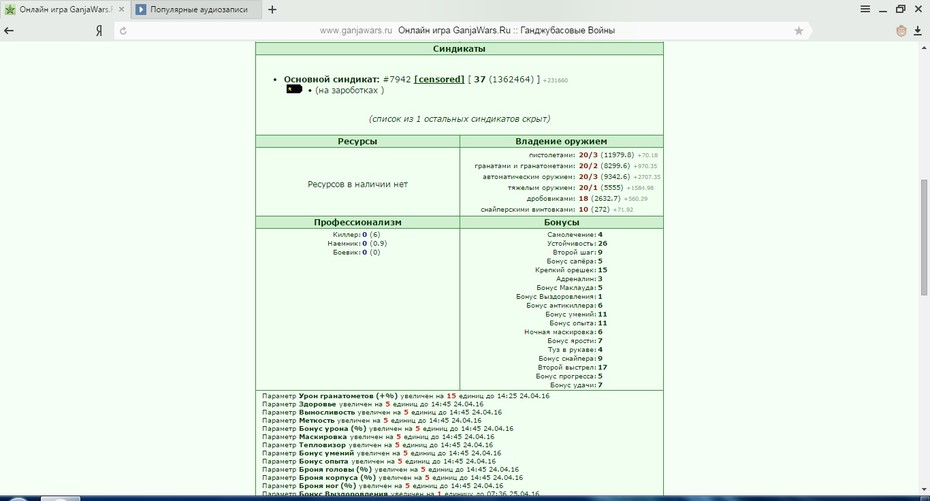
Task: Click the 'Бонус удачи: 7' row
Action: pyautogui.click(x=576, y=386)
